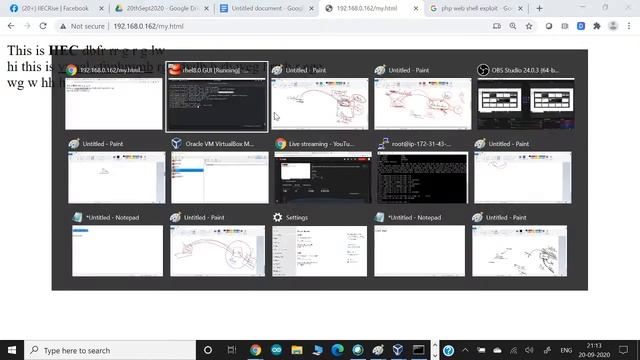
Task: Click the grey panel extension icon in the toolbar
Action: click(x=564, y=26)
